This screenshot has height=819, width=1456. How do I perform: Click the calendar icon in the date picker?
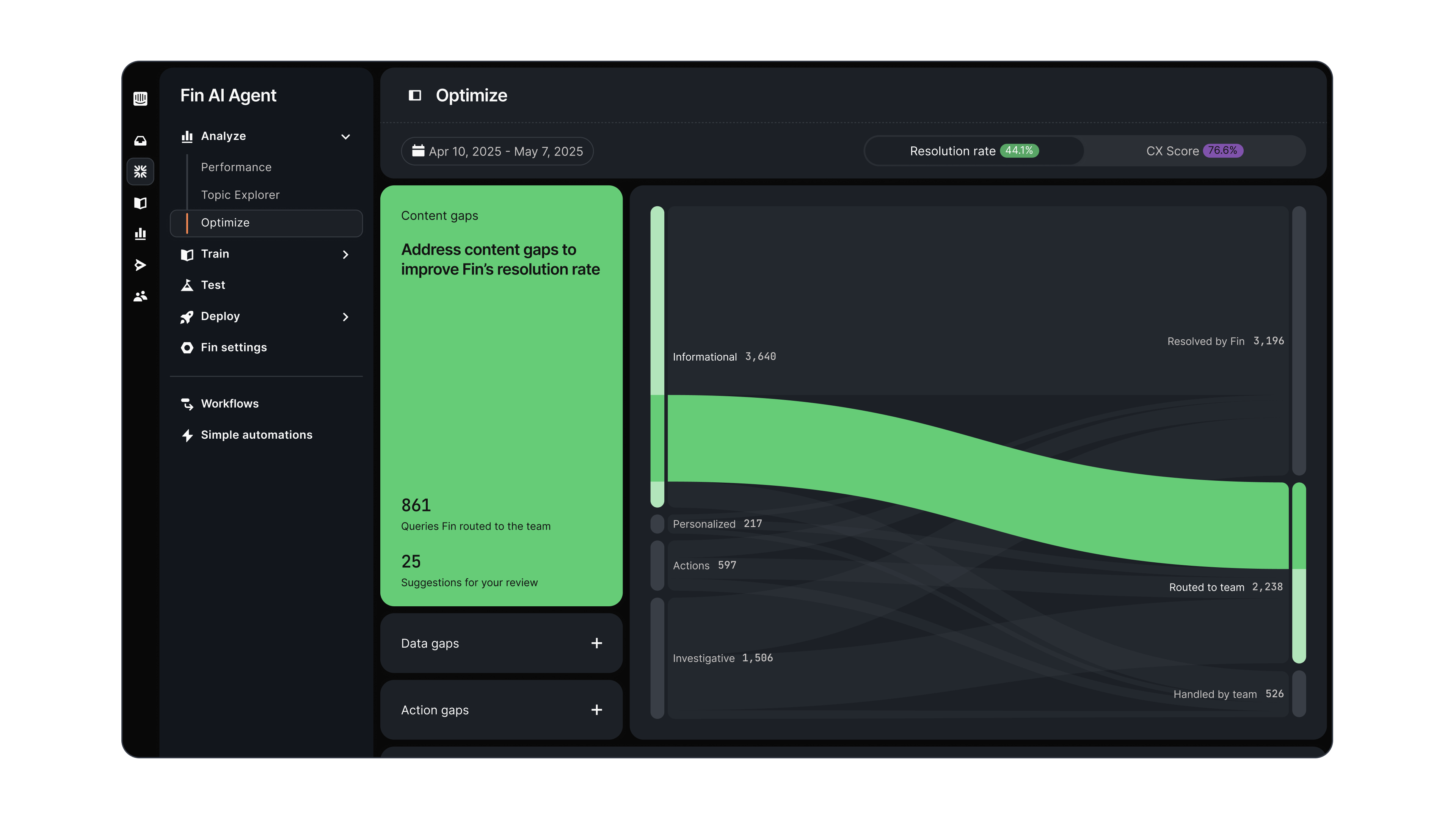pyautogui.click(x=418, y=151)
